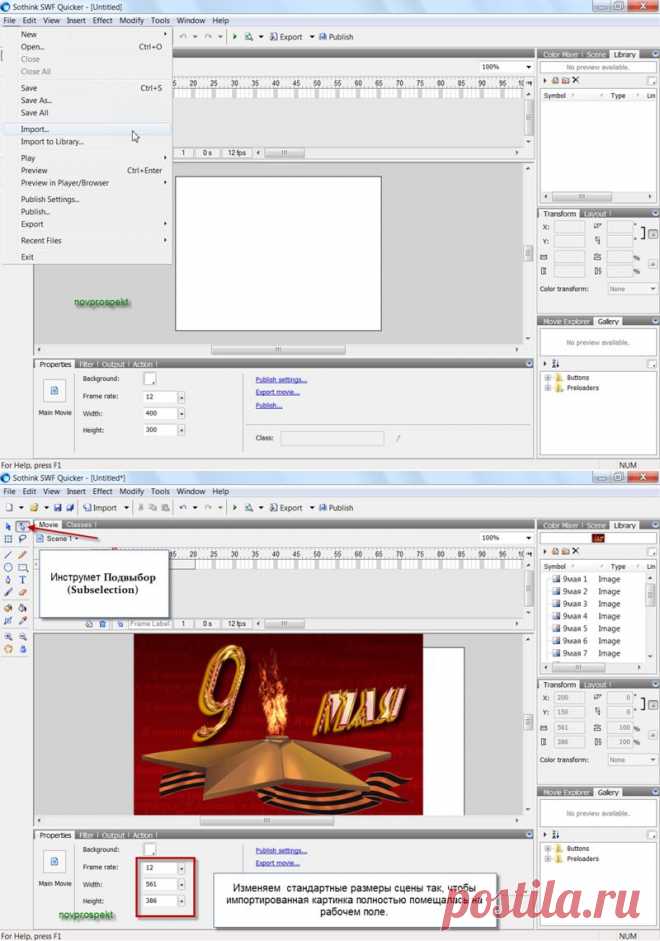Choose Import... in the open File menu
This screenshot has height=941, width=660.
point(87,129)
